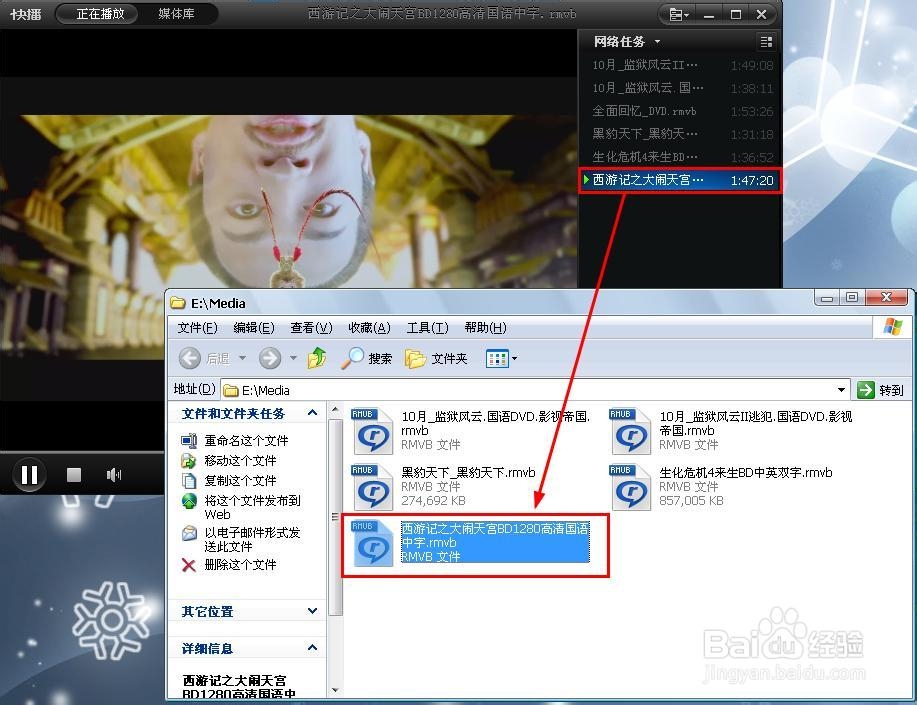Click the Move file icon beside 移动这个文件
Viewport: 917px width, 705px height.
[188, 460]
